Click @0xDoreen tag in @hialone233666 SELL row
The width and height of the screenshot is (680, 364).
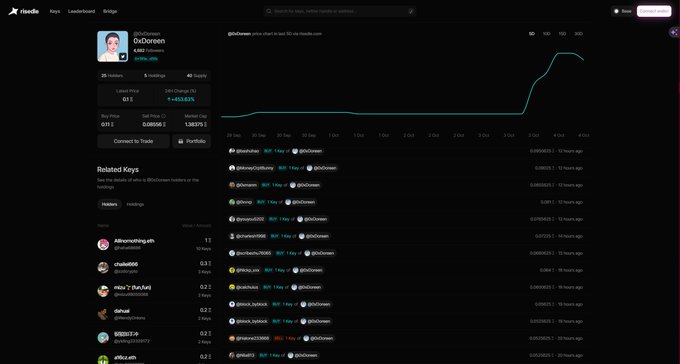tap(319, 338)
